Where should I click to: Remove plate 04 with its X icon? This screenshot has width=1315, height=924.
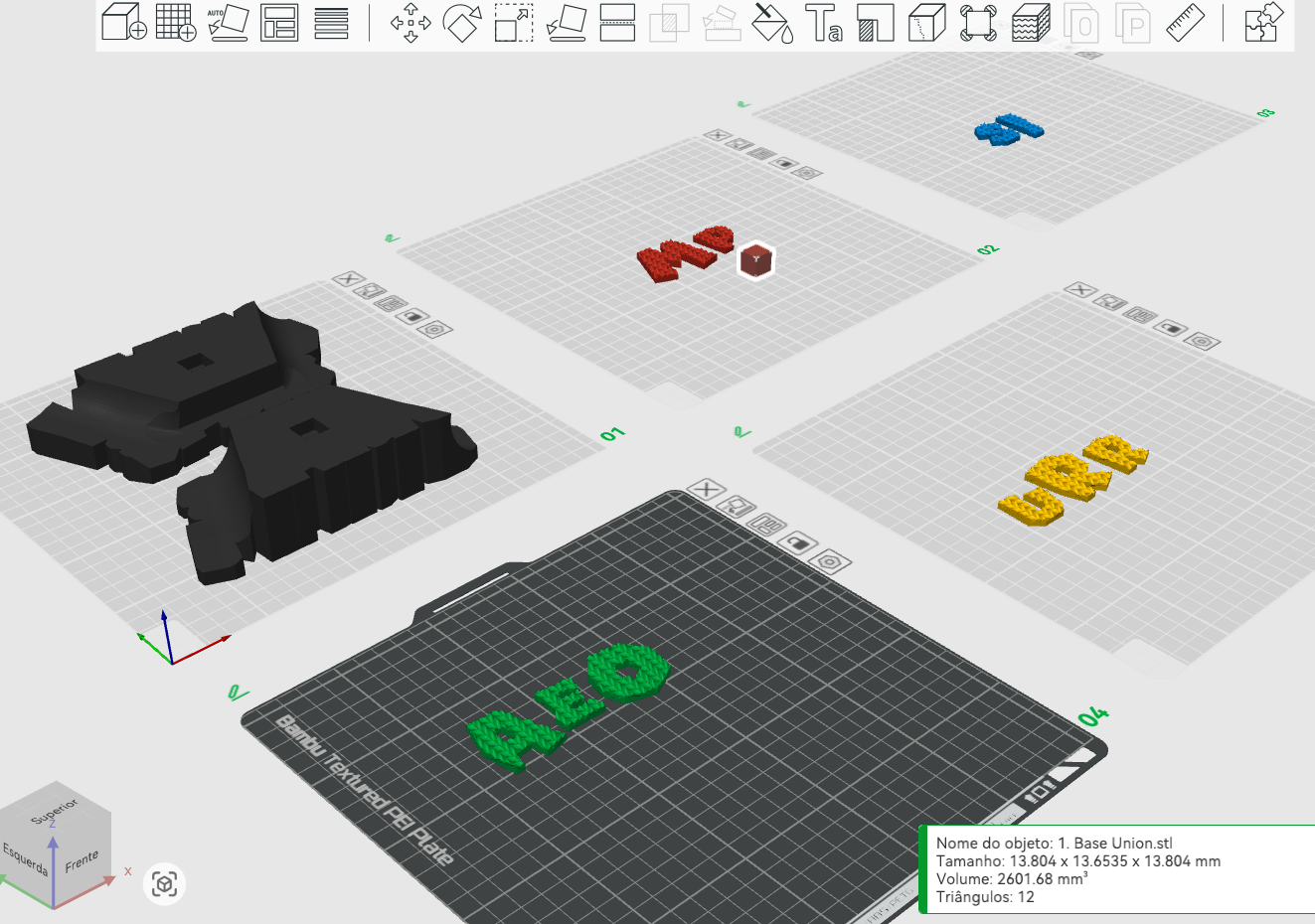(707, 489)
